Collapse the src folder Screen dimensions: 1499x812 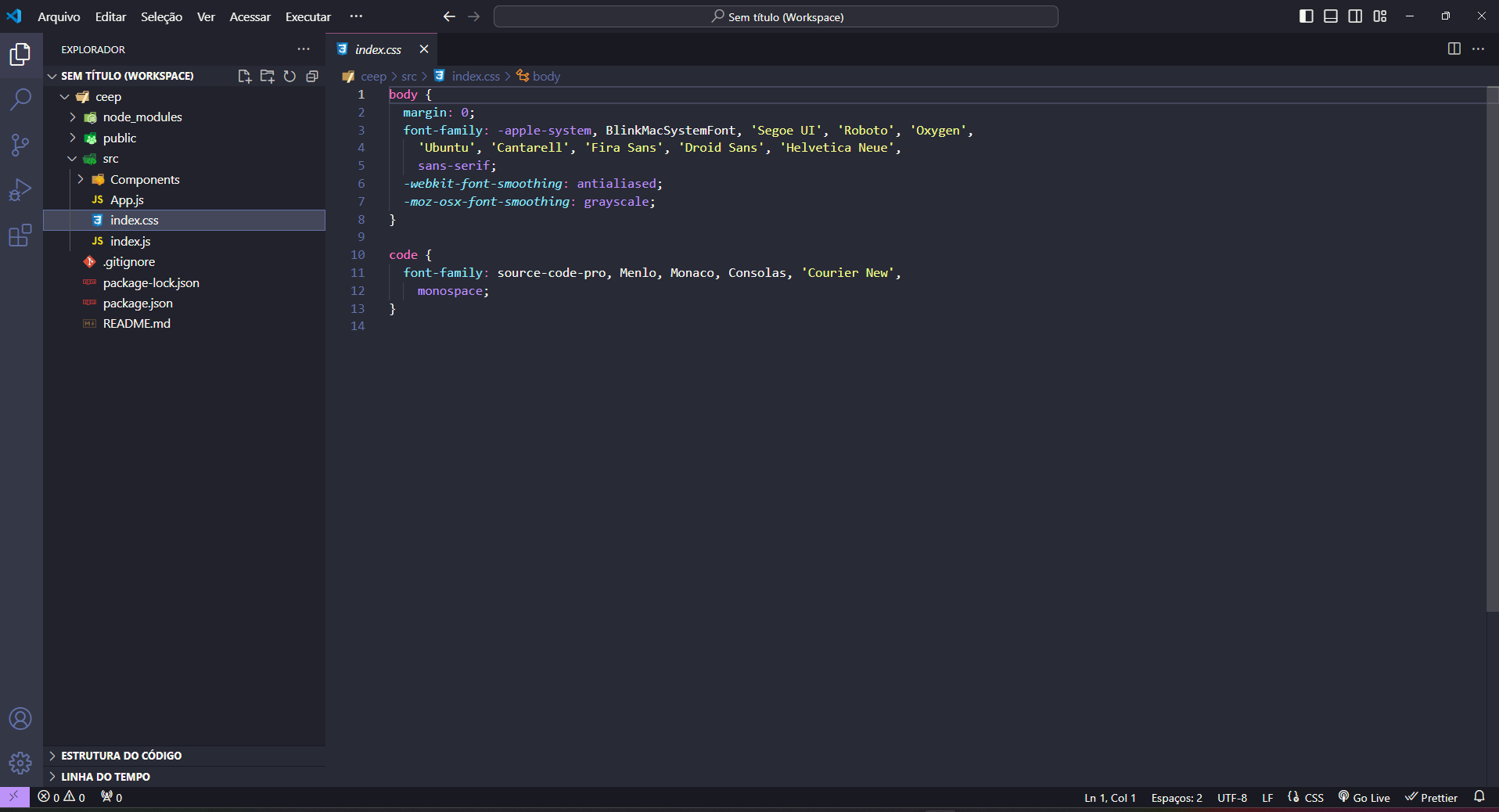pyautogui.click(x=73, y=159)
